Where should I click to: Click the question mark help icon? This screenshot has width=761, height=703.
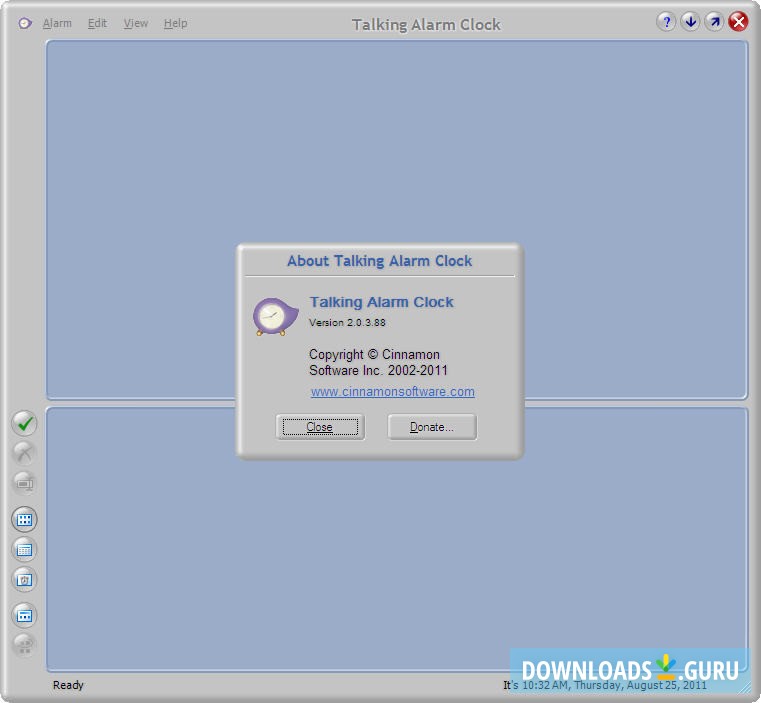pyautogui.click(x=666, y=22)
